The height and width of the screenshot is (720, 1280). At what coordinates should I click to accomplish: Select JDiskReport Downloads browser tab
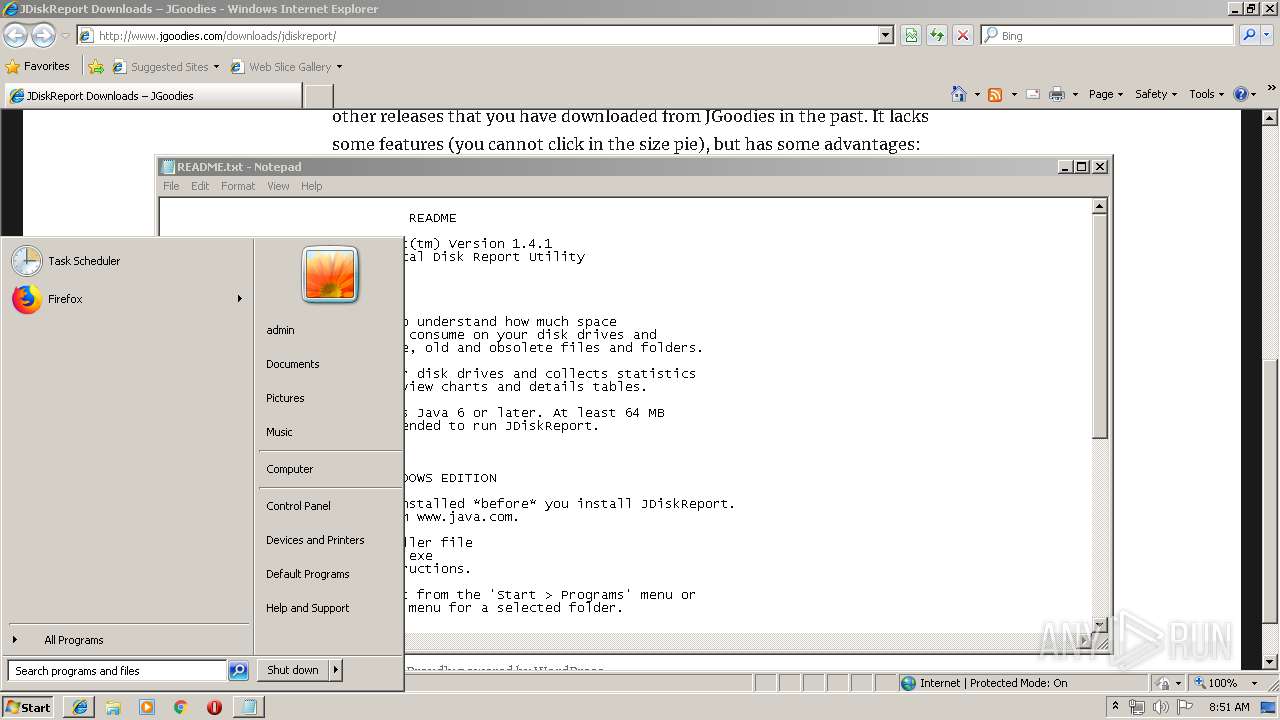pyautogui.click(x=152, y=96)
